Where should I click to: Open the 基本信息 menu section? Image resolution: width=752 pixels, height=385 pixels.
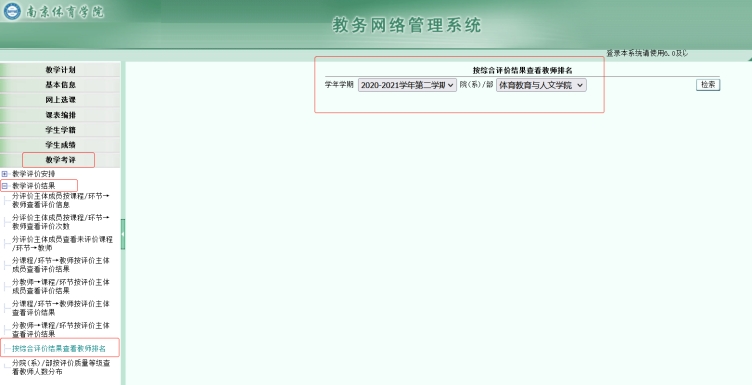click(x=60, y=84)
